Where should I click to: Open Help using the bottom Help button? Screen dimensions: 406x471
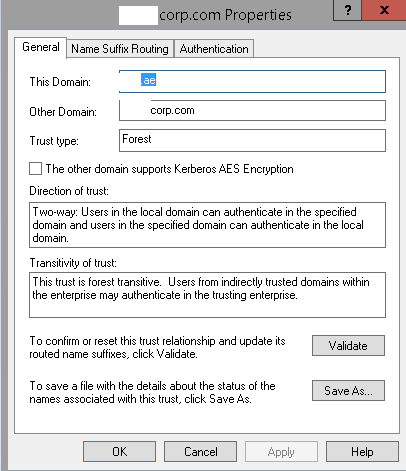click(x=362, y=452)
